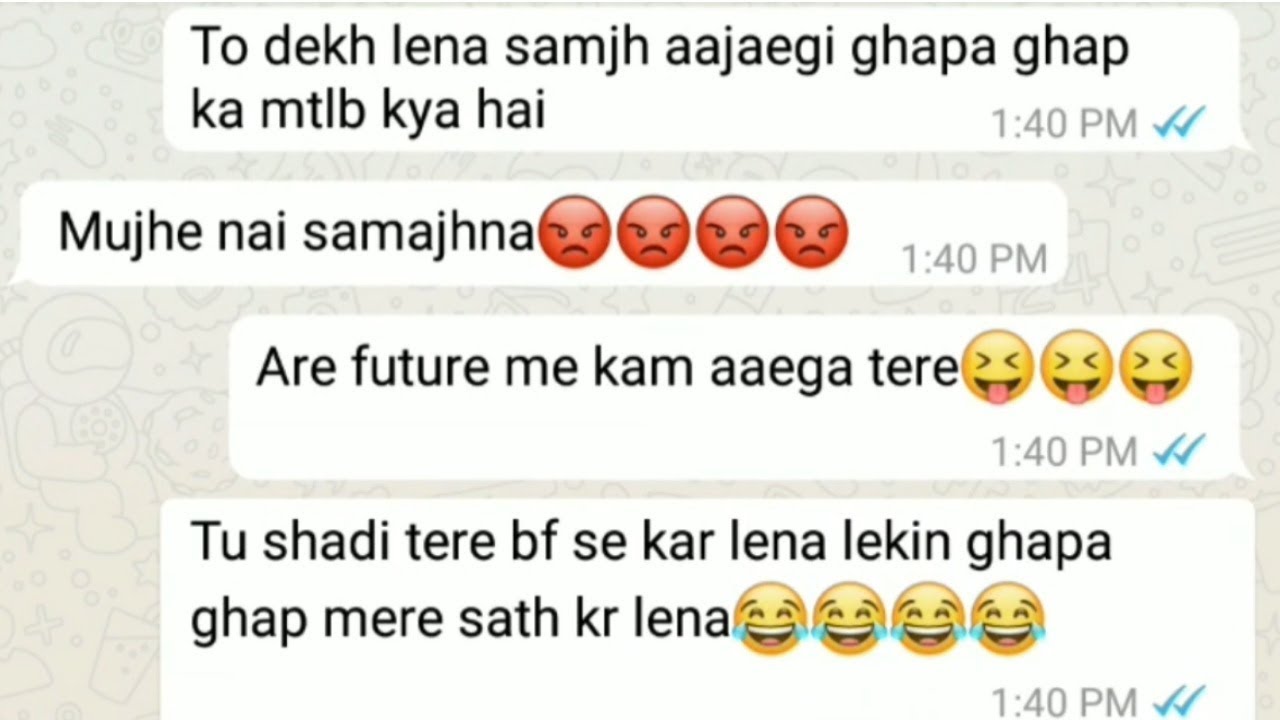Click the first squinting tongue-out emoji
This screenshot has height=720, width=1280.
[996, 371]
